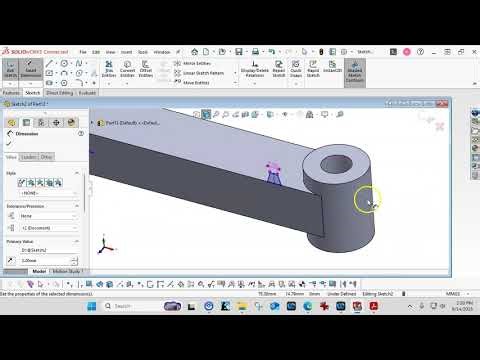The height and width of the screenshot is (360, 480).
Task: Switch to the Features ribbon tab
Action: coord(11,93)
